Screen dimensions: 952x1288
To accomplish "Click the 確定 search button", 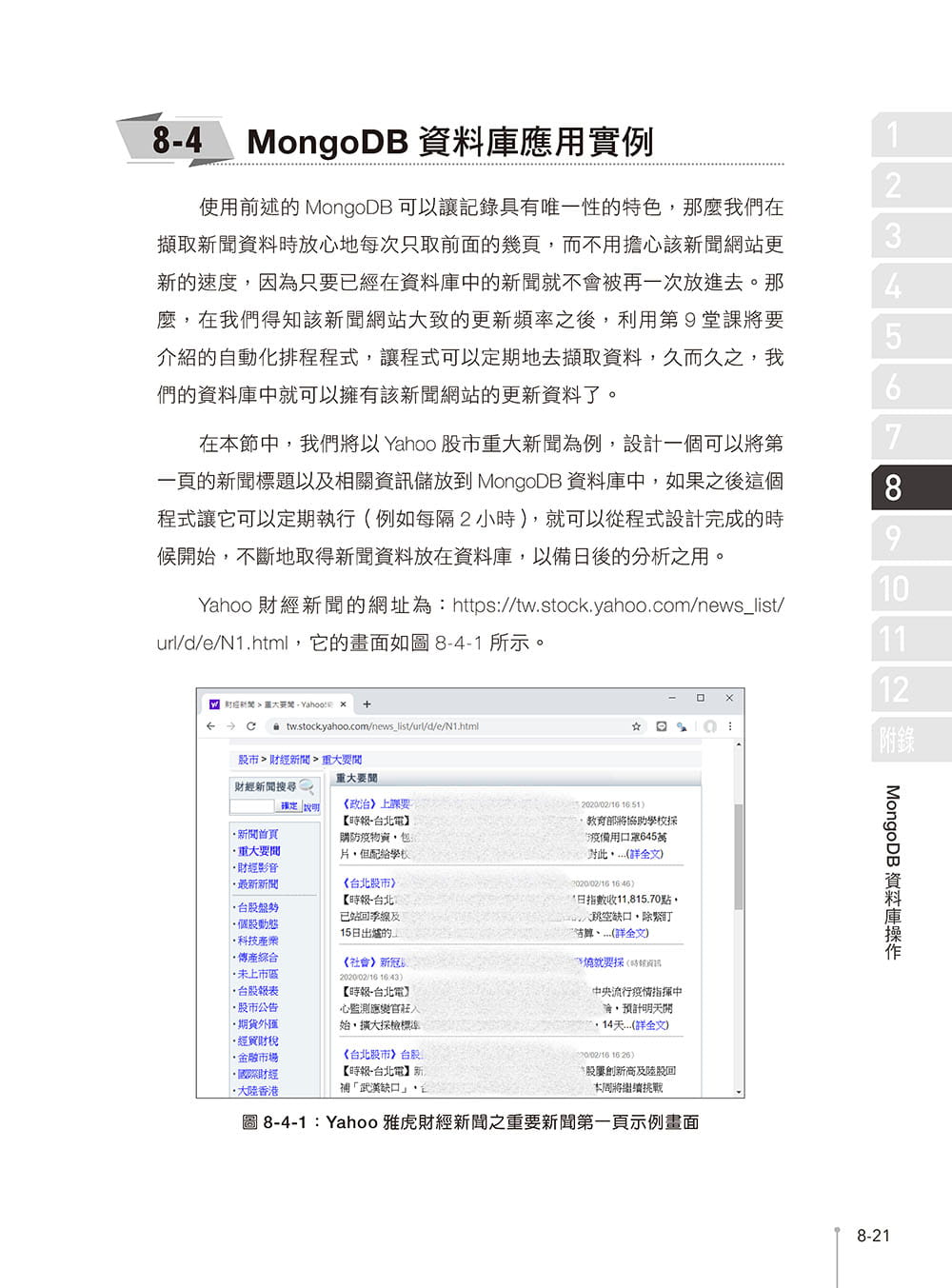I will pos(288,806).
